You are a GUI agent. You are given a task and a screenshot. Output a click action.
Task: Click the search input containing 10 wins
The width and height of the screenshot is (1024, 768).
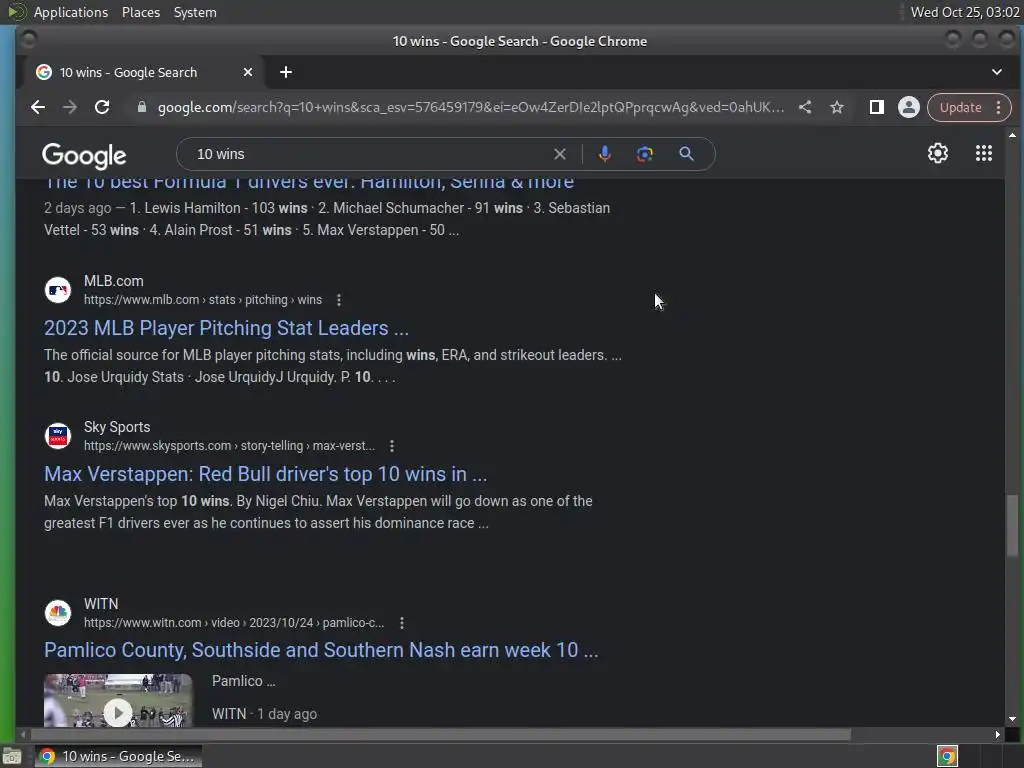(x=372, y=154)
